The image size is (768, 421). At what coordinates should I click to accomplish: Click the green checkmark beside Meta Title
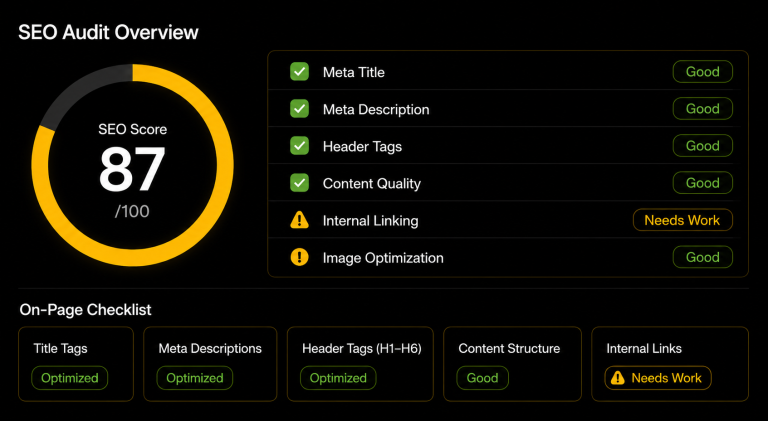(x=299, y=71)
